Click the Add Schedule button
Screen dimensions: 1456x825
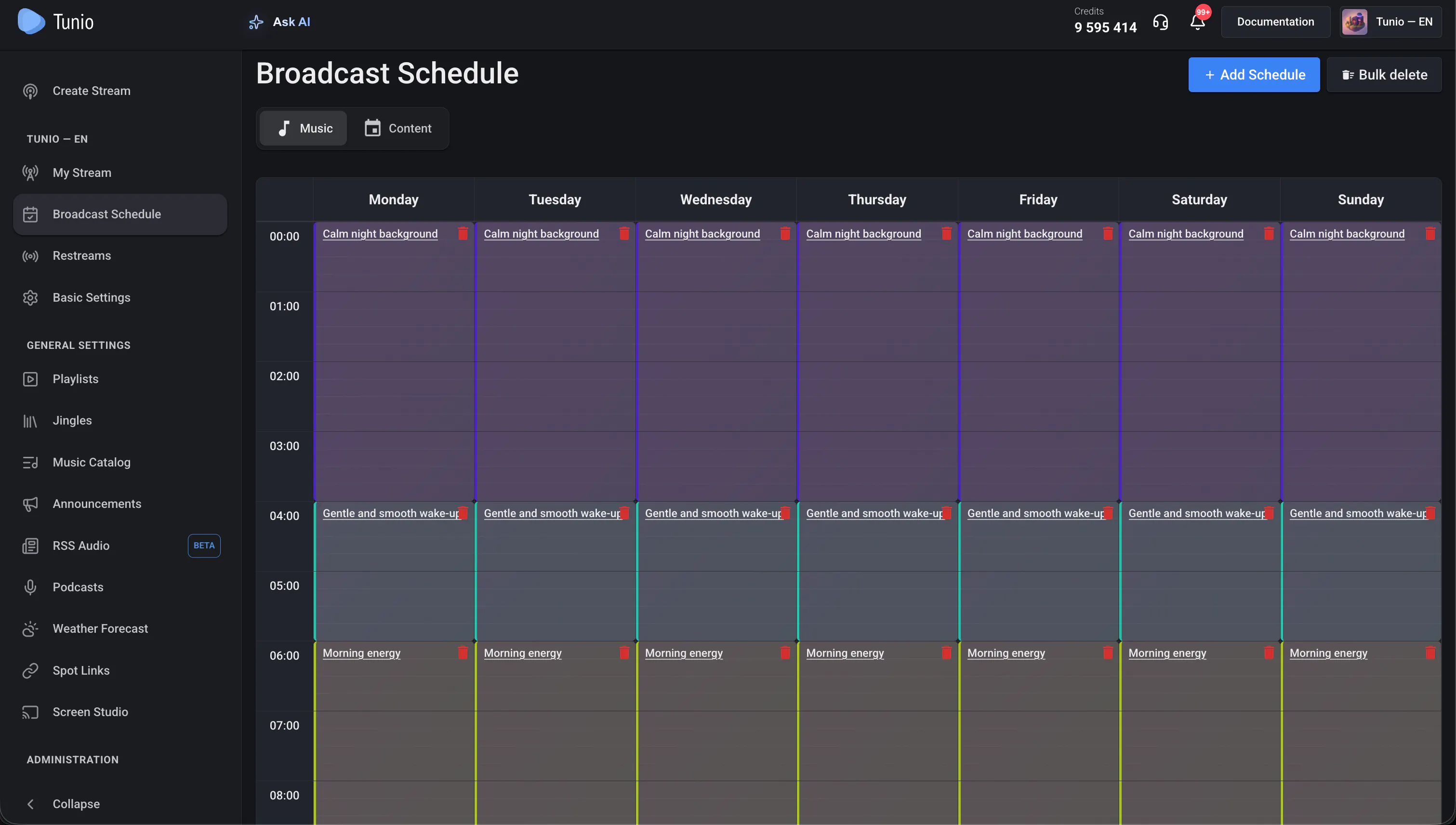pyautogui.click(x=1254, y=75)
